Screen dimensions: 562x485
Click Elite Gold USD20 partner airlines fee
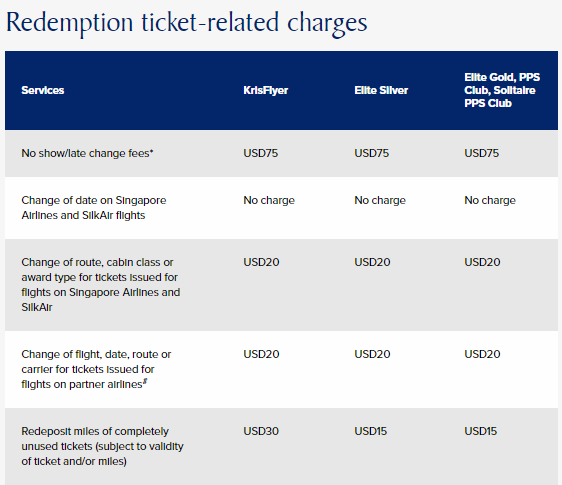pyautogui.click(x=482, y=355)
